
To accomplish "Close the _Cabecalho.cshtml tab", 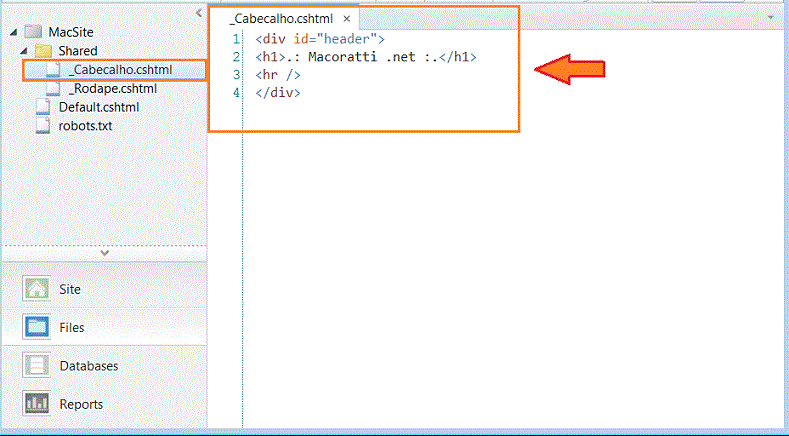I will (346, 19).
